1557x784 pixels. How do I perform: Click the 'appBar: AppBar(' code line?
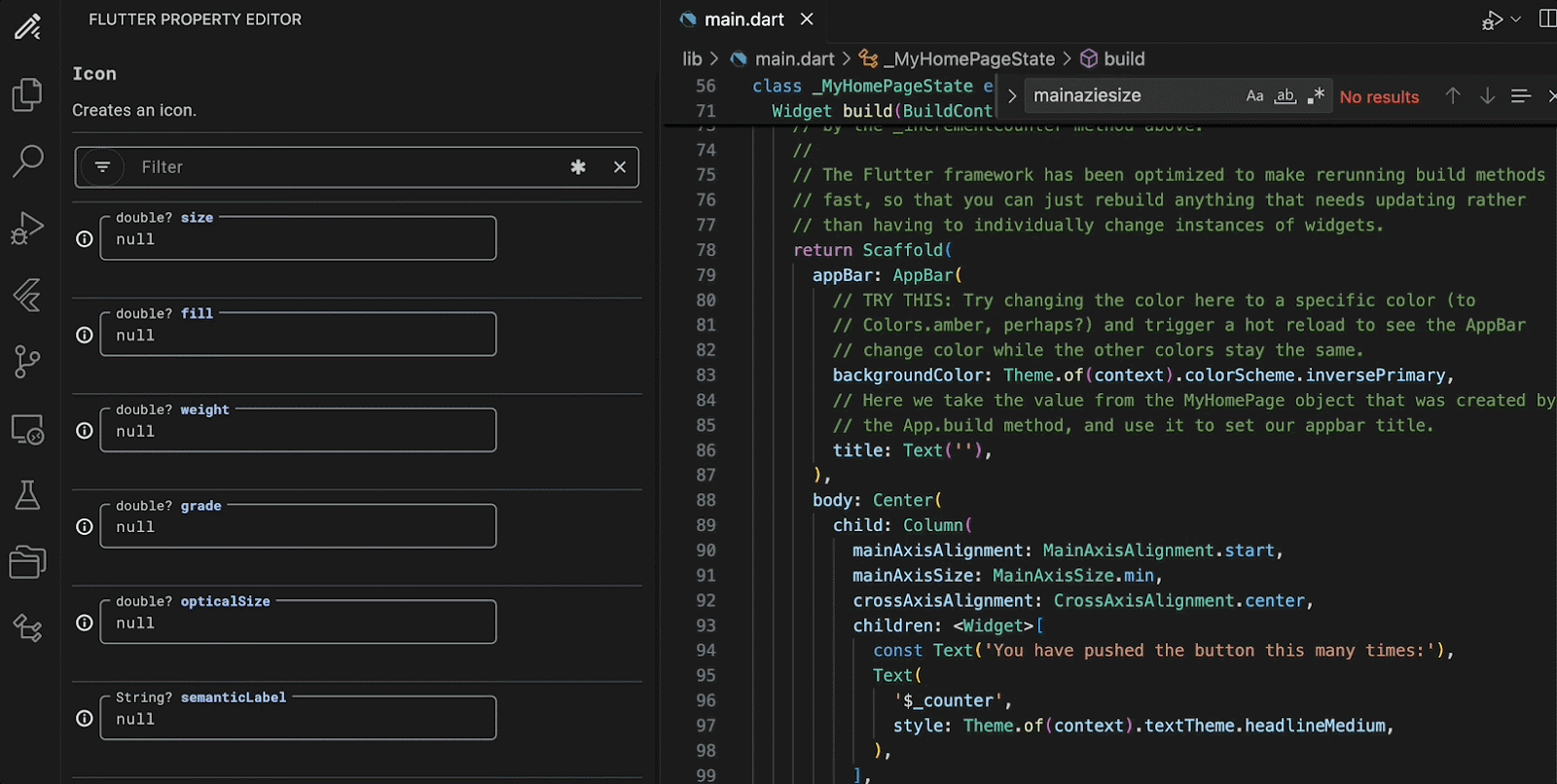[x=887, y=275]
